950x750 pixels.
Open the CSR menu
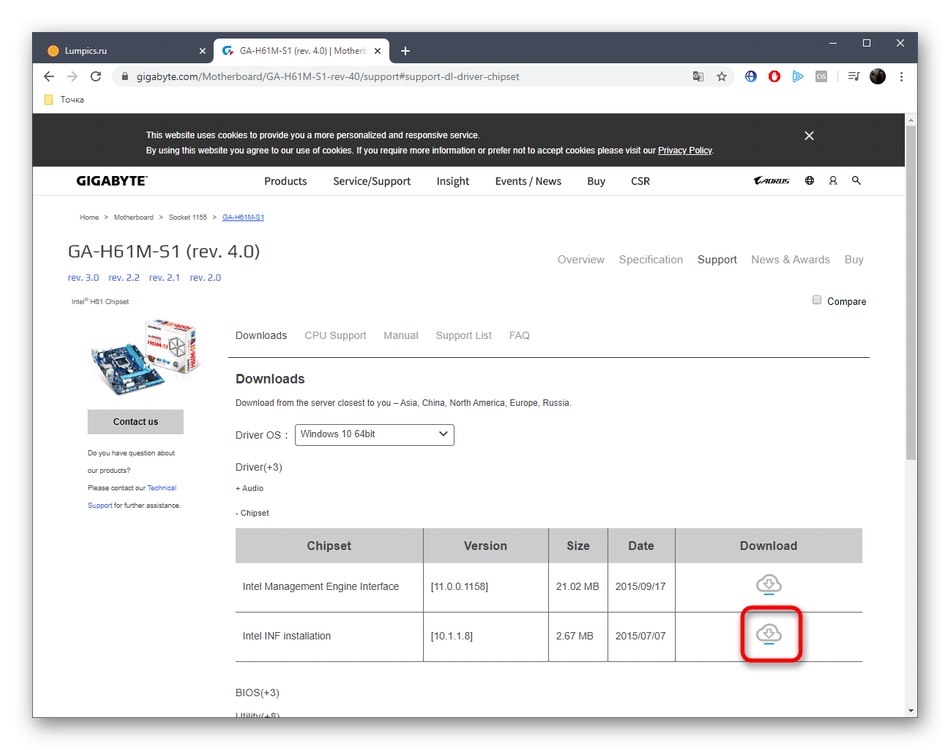point(640,181)
